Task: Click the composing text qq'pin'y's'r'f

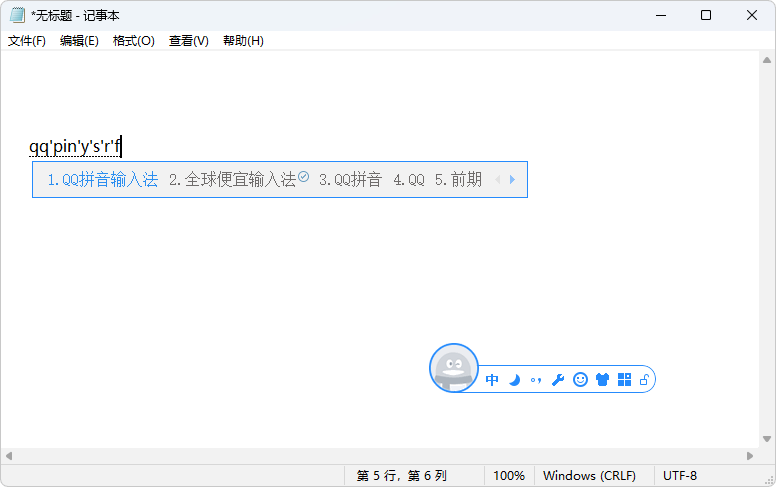Action: 75,146
